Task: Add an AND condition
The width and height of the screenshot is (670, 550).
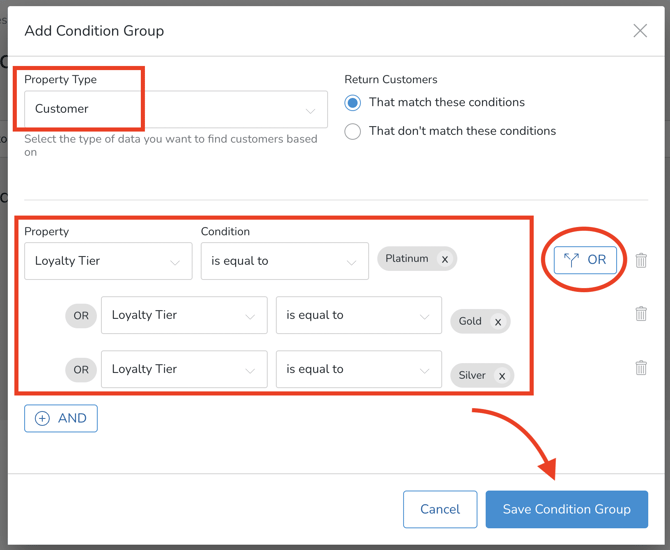Action: tap(61, 418)
